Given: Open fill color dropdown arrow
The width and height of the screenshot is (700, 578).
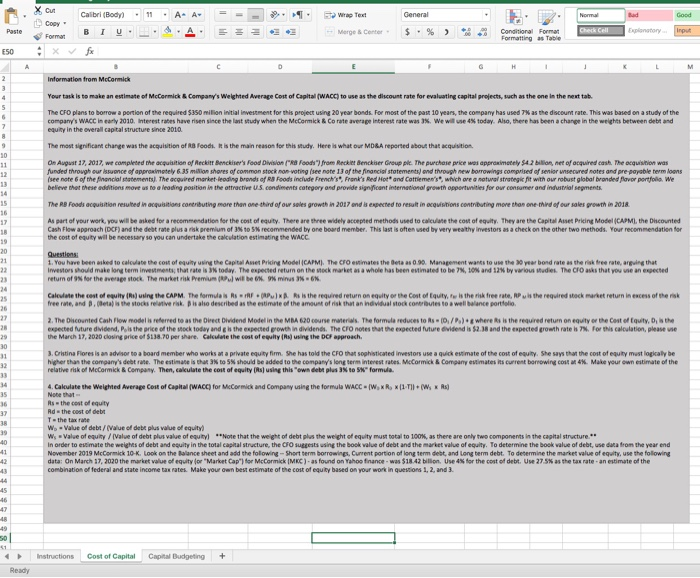Looking at the screenshot, I should [x=178, y=32].
